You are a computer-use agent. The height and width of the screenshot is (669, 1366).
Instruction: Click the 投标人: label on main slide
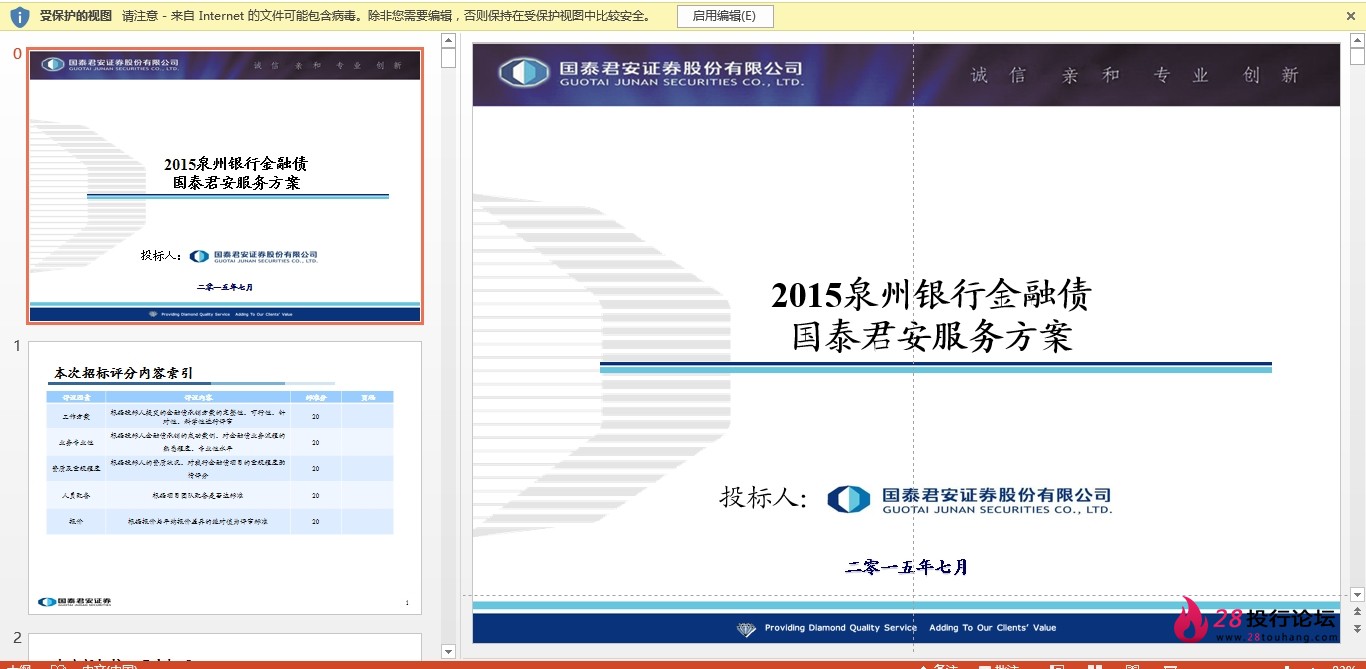coord(764,497)
